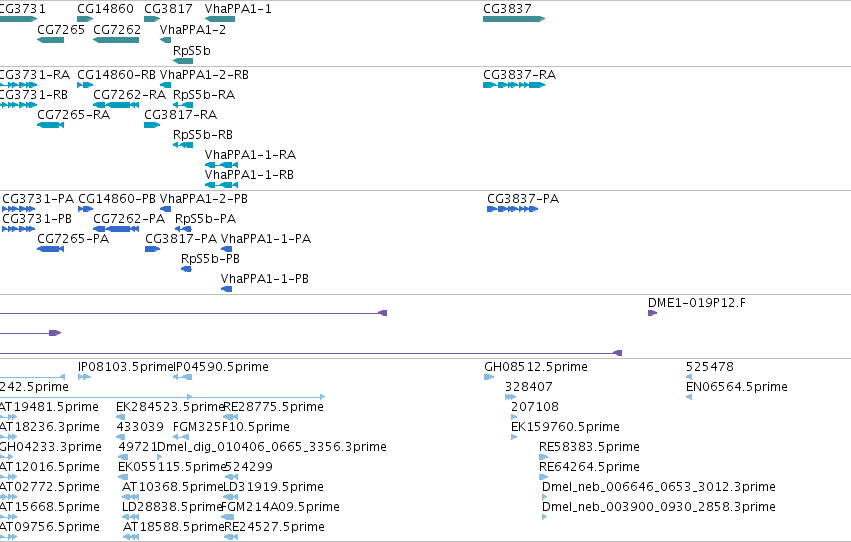
Task: Open the EK159760.5prime EST label
Action: [x=566, y=427]
